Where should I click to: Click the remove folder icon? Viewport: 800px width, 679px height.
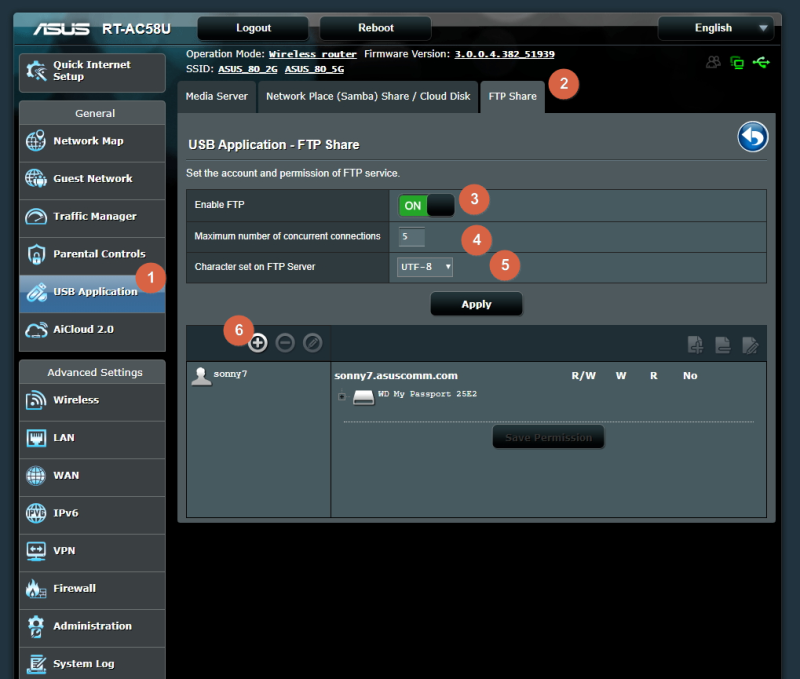722,345
